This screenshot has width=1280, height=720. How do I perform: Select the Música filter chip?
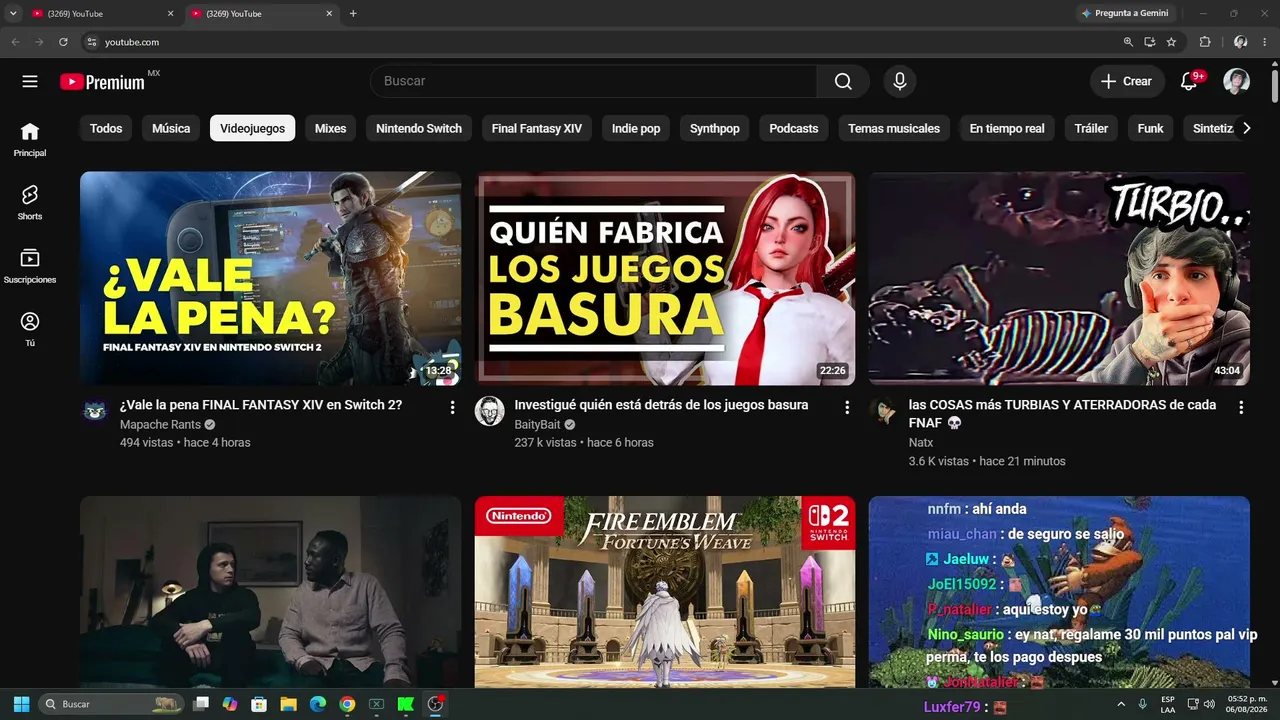[171, 128]
